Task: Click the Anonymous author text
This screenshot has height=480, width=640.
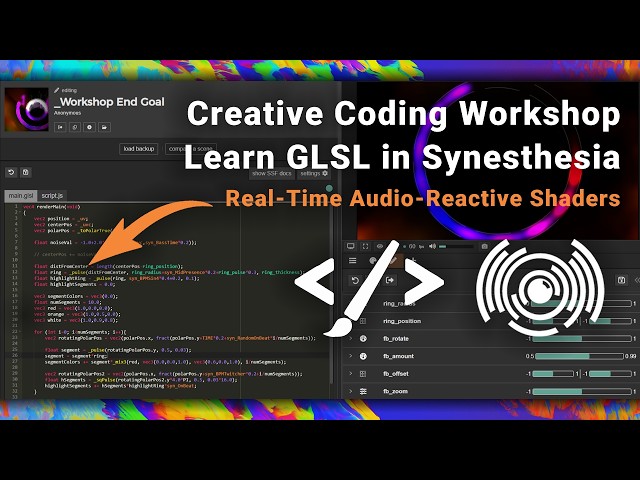Action: click(67, 113)
